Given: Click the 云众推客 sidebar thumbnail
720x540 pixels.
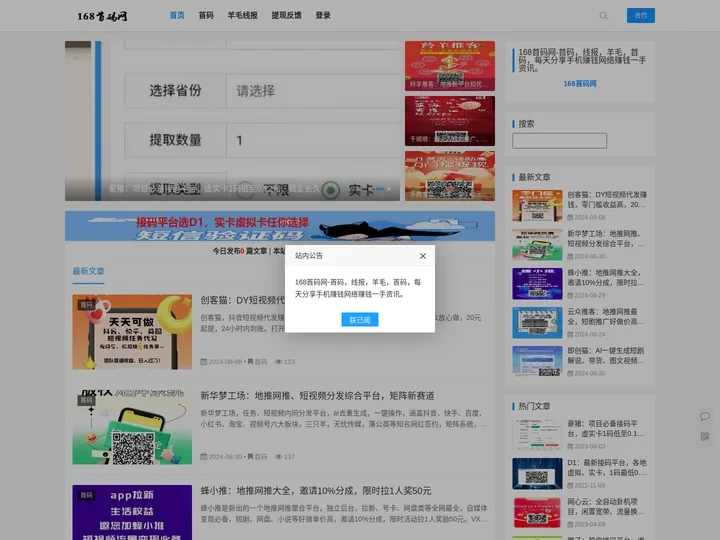Looking at the screenshot, I should click(537, 323).
